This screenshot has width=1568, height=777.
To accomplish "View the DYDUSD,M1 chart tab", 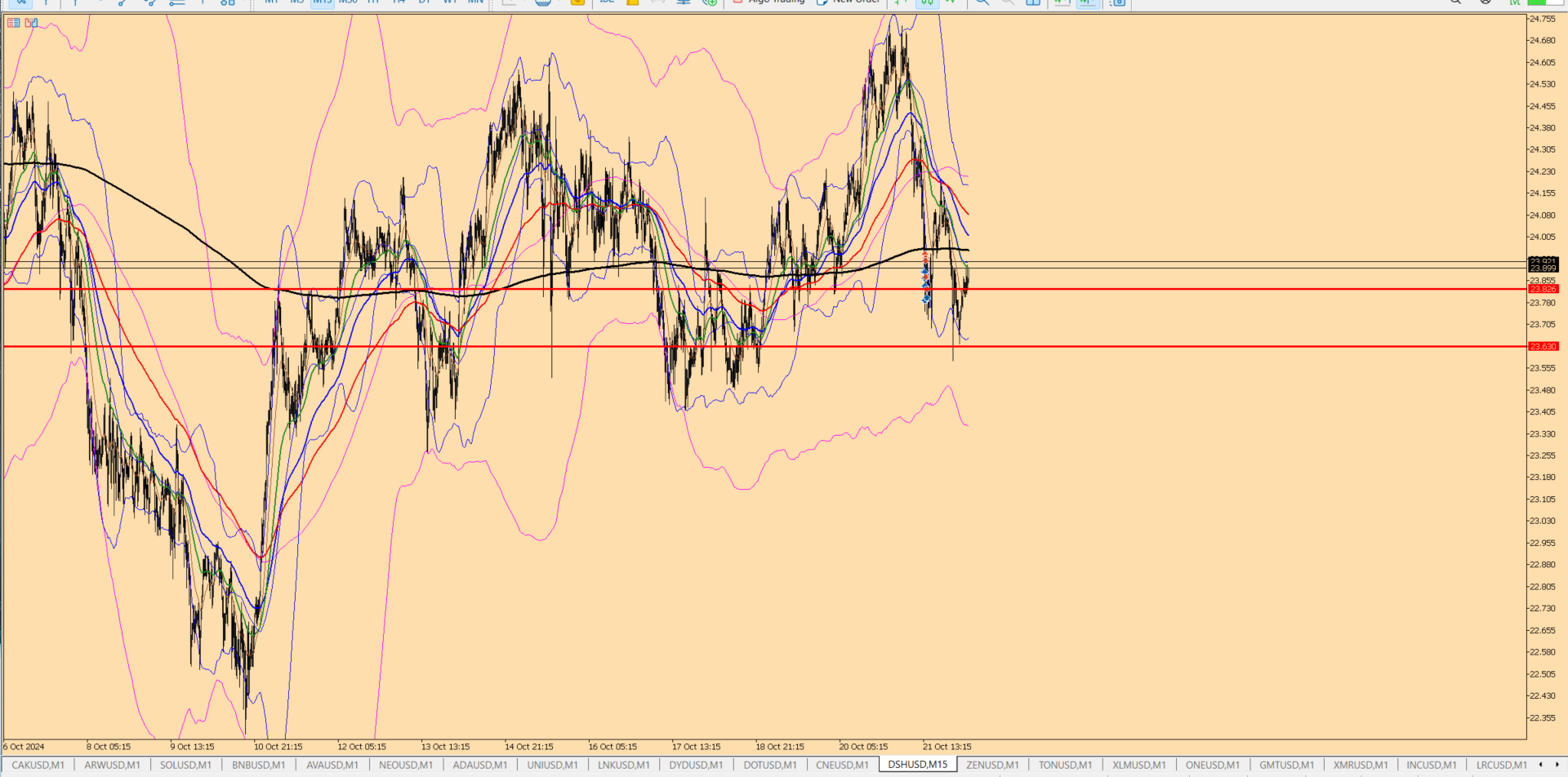I will 696,765.
